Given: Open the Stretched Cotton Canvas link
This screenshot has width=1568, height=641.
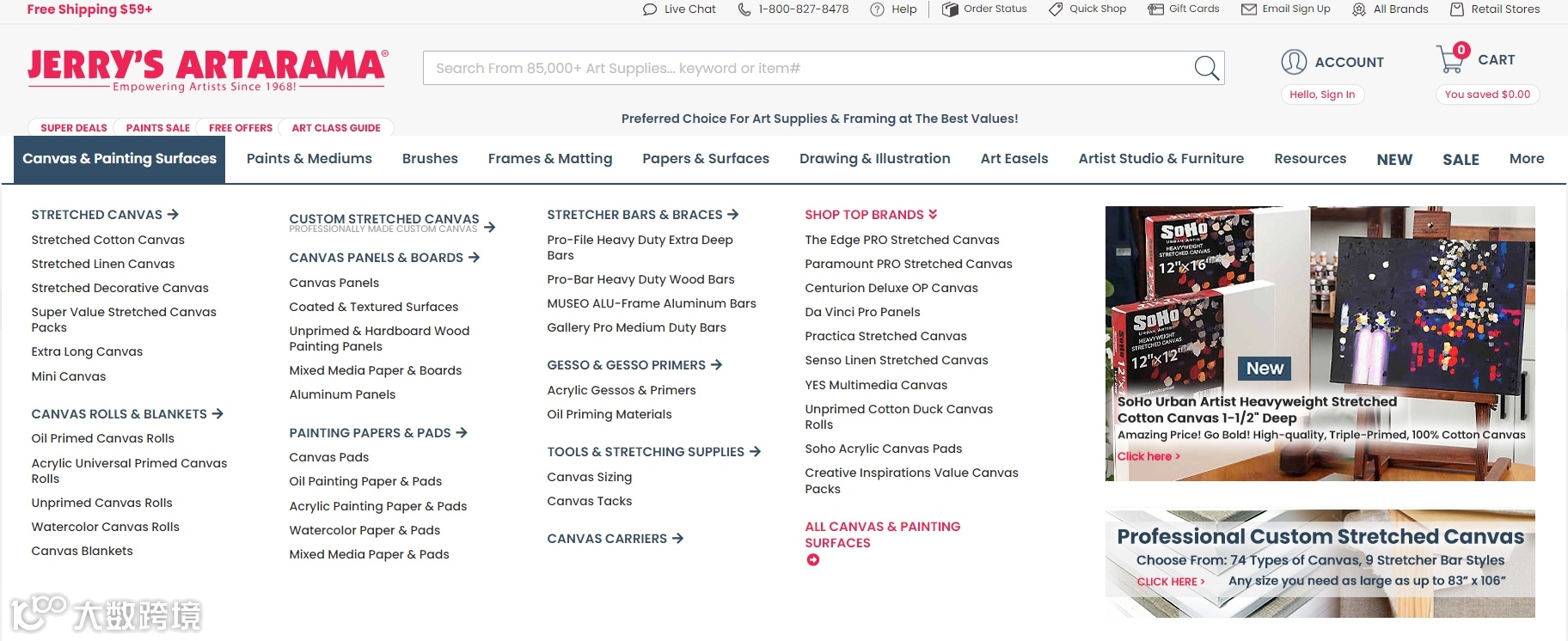Looking at the screenshot, I should (108, 240).
